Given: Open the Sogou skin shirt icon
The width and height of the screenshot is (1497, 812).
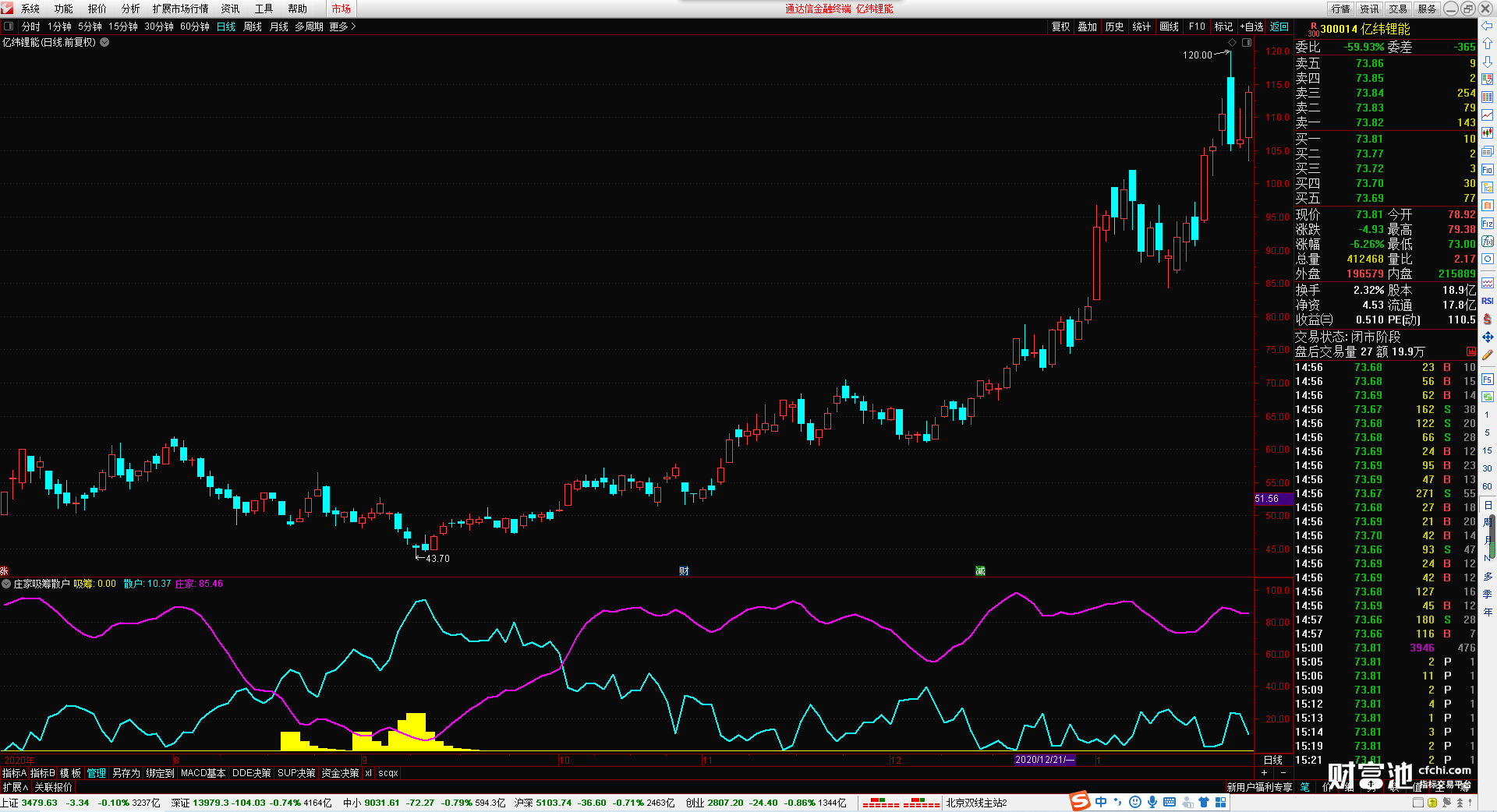Looking at the screenshot, I should click(x=1204, y=802).
